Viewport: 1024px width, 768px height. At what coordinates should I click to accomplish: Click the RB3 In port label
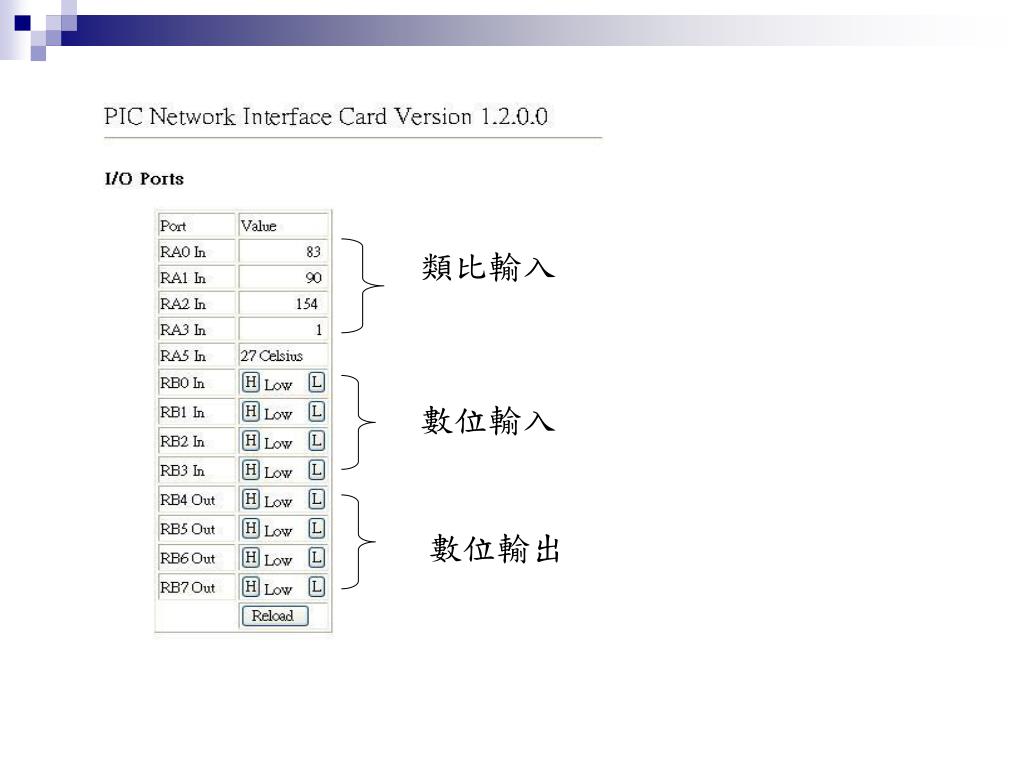(x=182, y=470)
